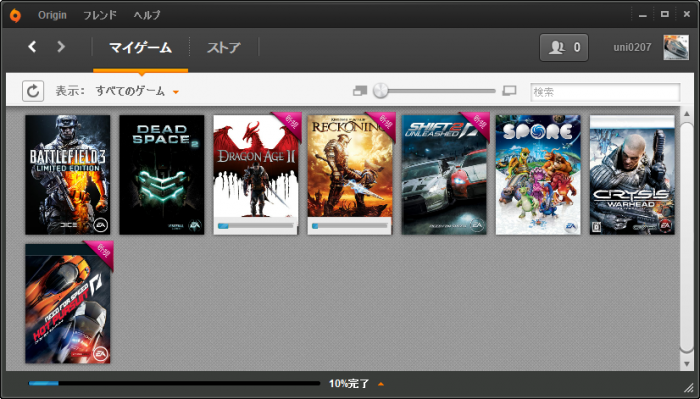Expand download details arrow beside 10%完了
700x399 pixels.
[381, 384]
